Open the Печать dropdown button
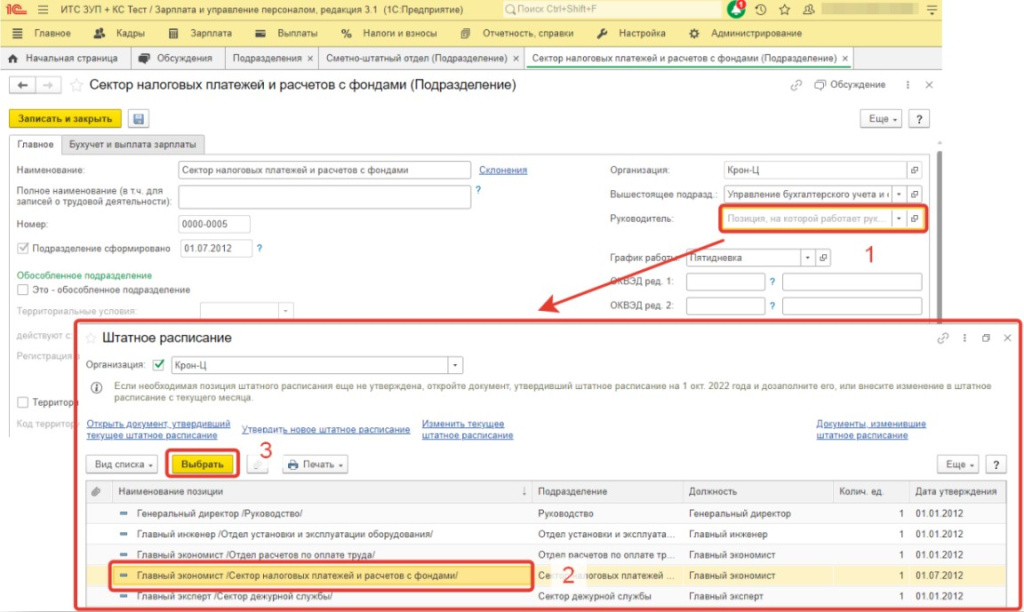Screen dimensions: 1024x612 pyautogui.click(x=315, y=464)
